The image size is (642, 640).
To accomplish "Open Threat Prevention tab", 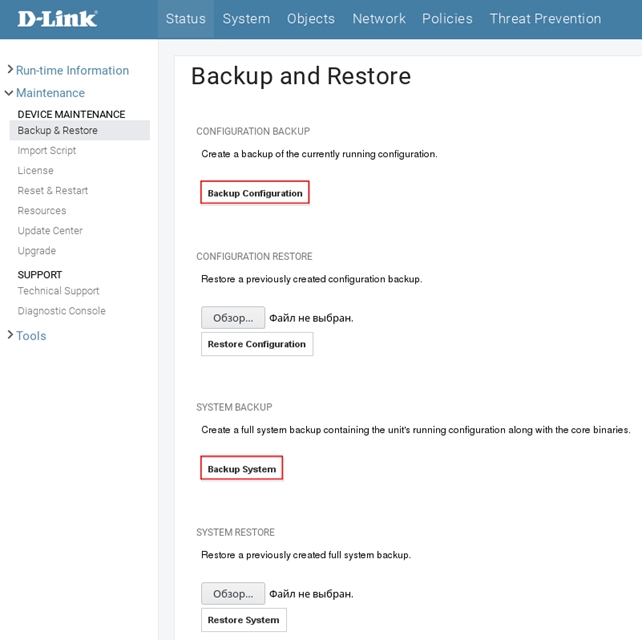I will click(x=545, y=18).
